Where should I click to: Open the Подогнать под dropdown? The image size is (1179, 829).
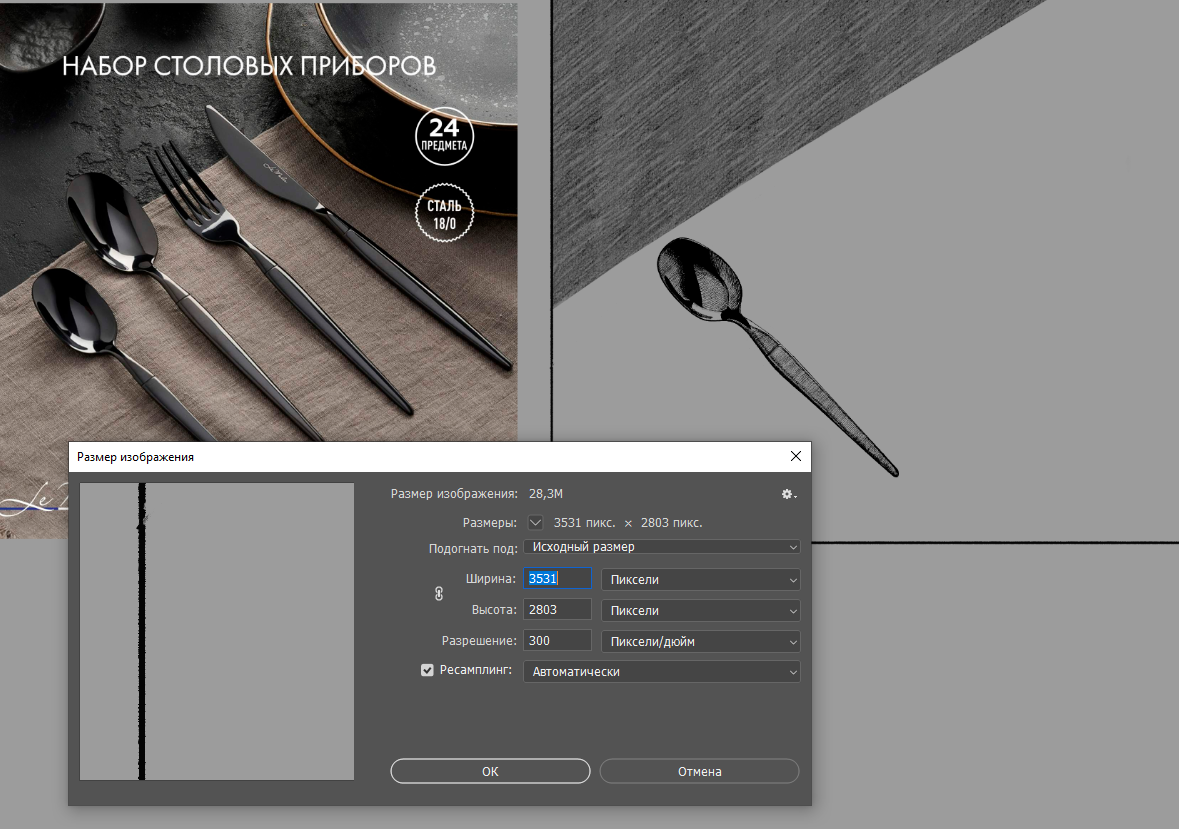(x=662, y=547)
